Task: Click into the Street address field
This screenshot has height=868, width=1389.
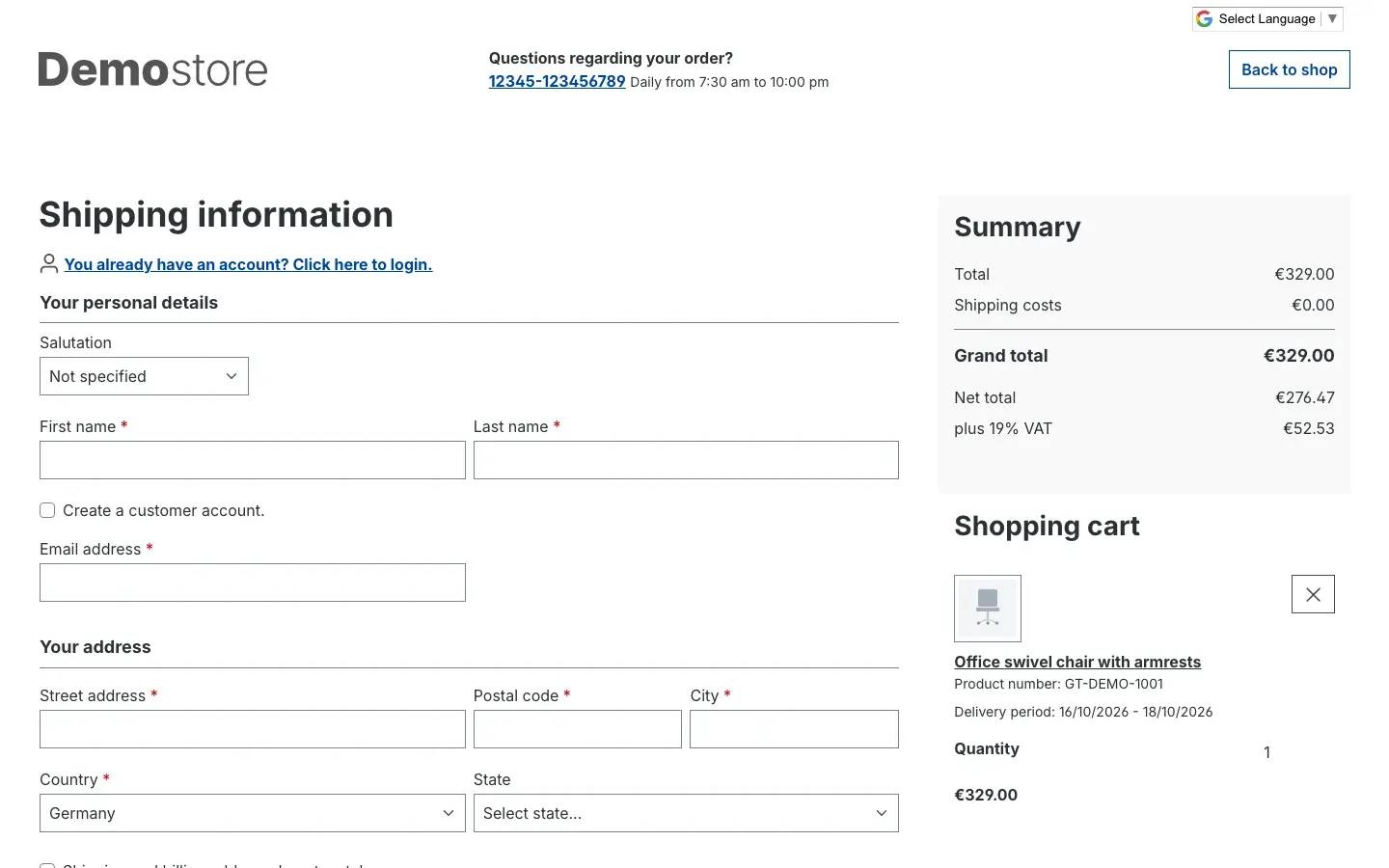Action: coord(253,729)
